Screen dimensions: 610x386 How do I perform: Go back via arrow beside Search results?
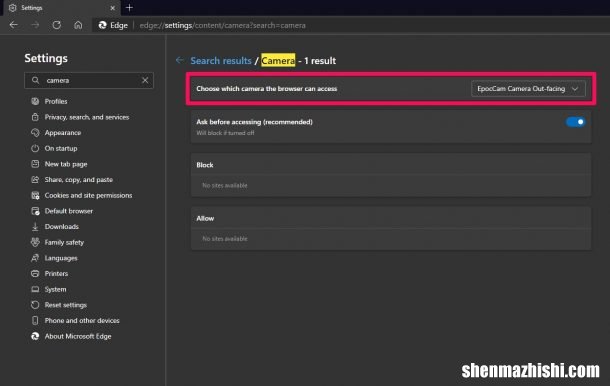pos(180,60)
